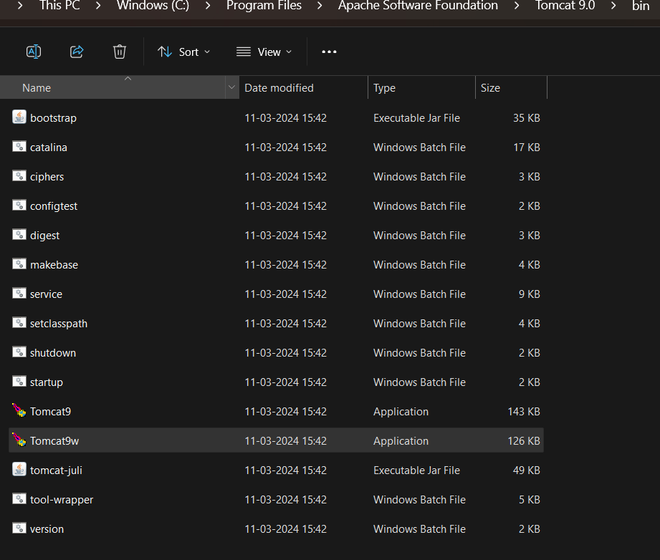Click the tomcat-juli jar file icon
Viewport: 660px width, 560px height.
point(19,469)
